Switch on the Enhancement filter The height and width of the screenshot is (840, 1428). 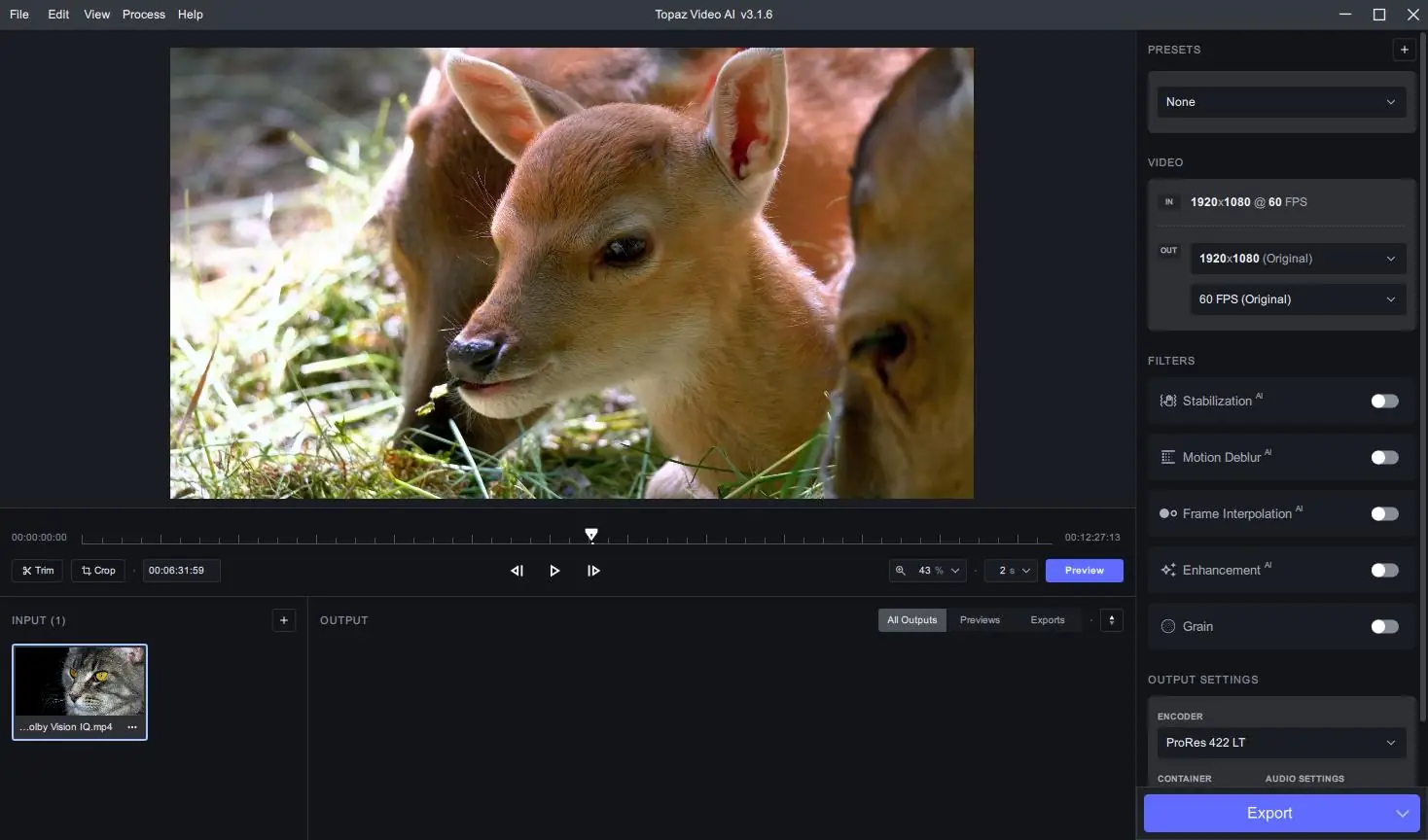click(1384, 570)
